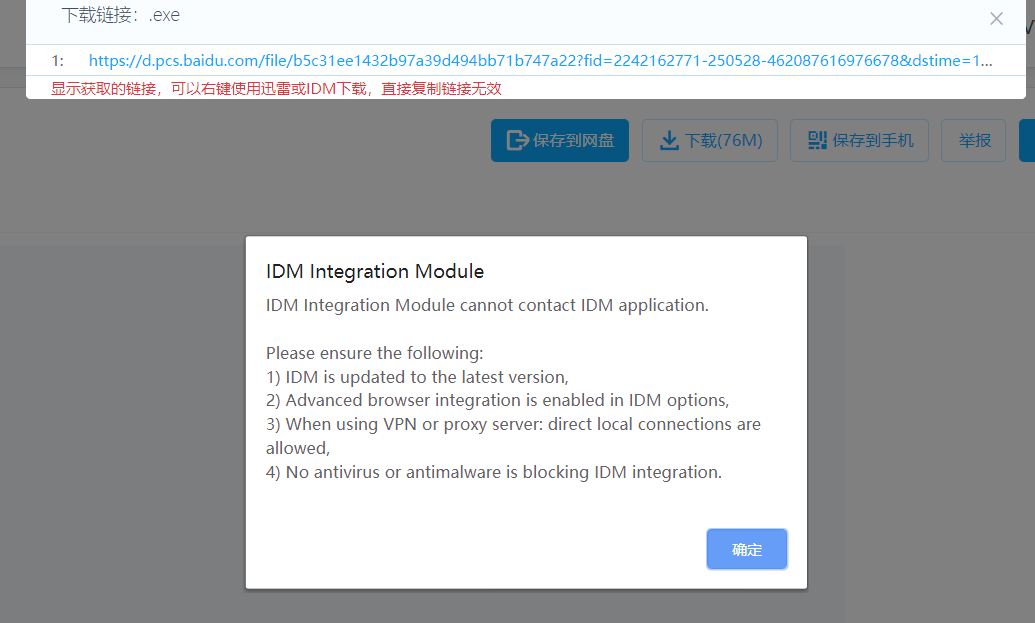Click the "No antivirus or antimalware" line

click(494, 472)
